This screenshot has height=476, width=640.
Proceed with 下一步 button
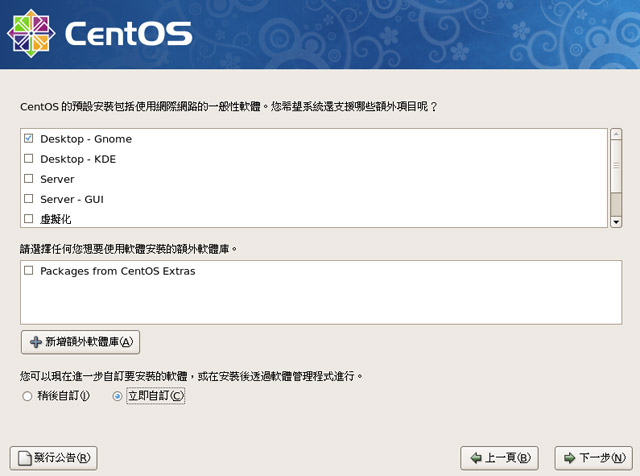593,458
